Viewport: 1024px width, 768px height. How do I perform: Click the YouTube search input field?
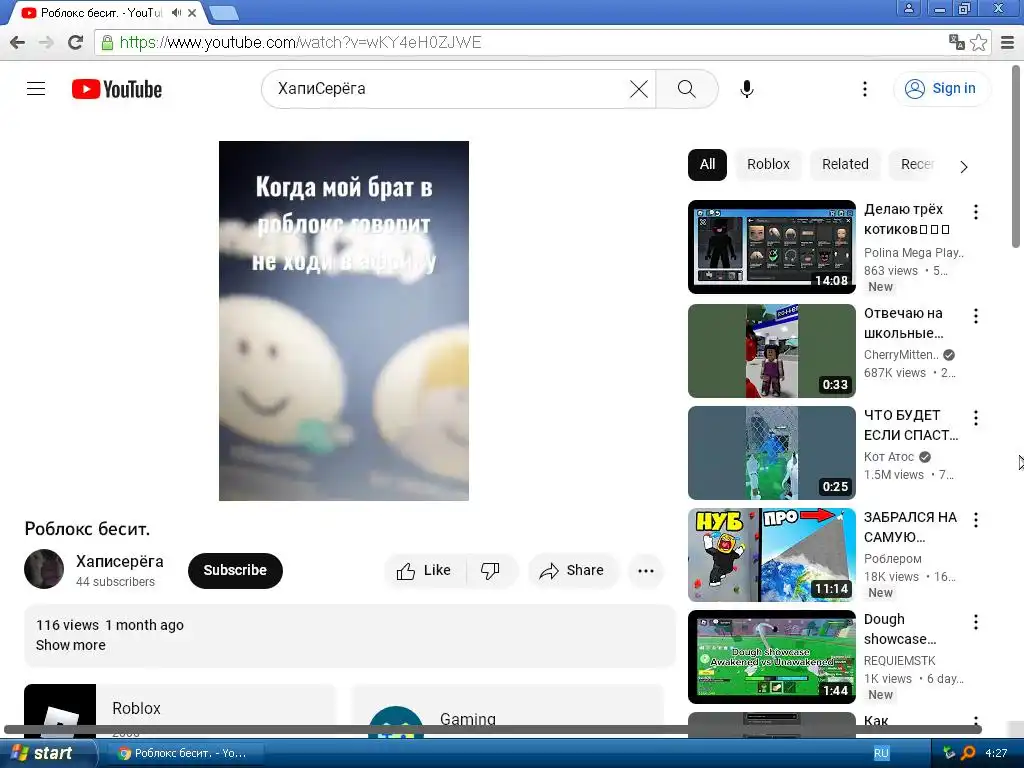coord(451,89)
